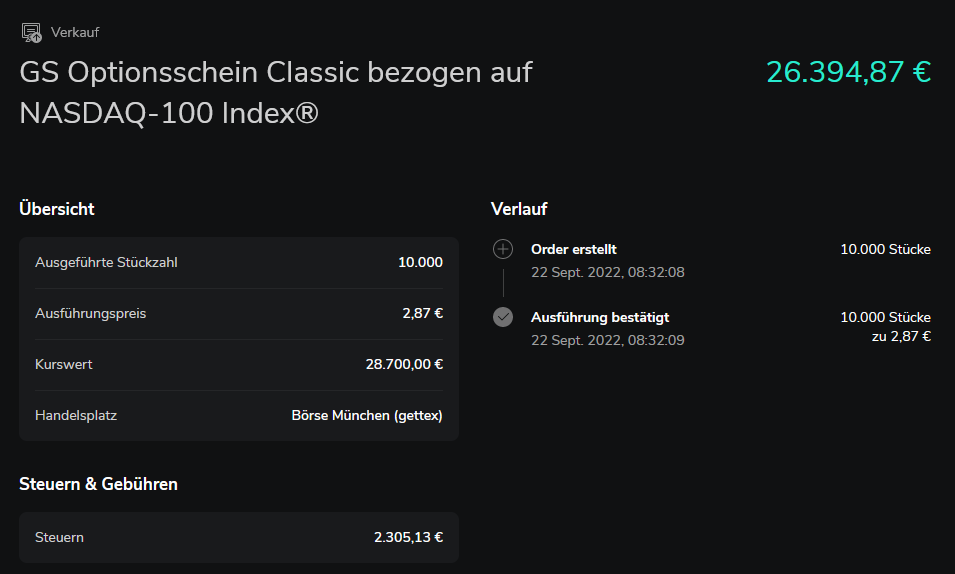
Task: Click the 08:32:09 execution timestamp
Action: tap(656, 340)
